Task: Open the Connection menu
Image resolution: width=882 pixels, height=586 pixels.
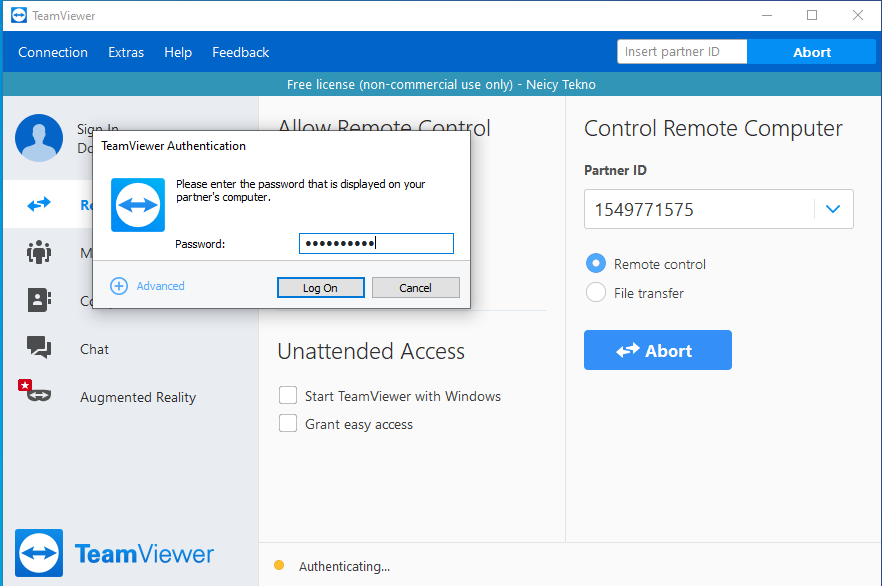Action: (x=53, y=52)
